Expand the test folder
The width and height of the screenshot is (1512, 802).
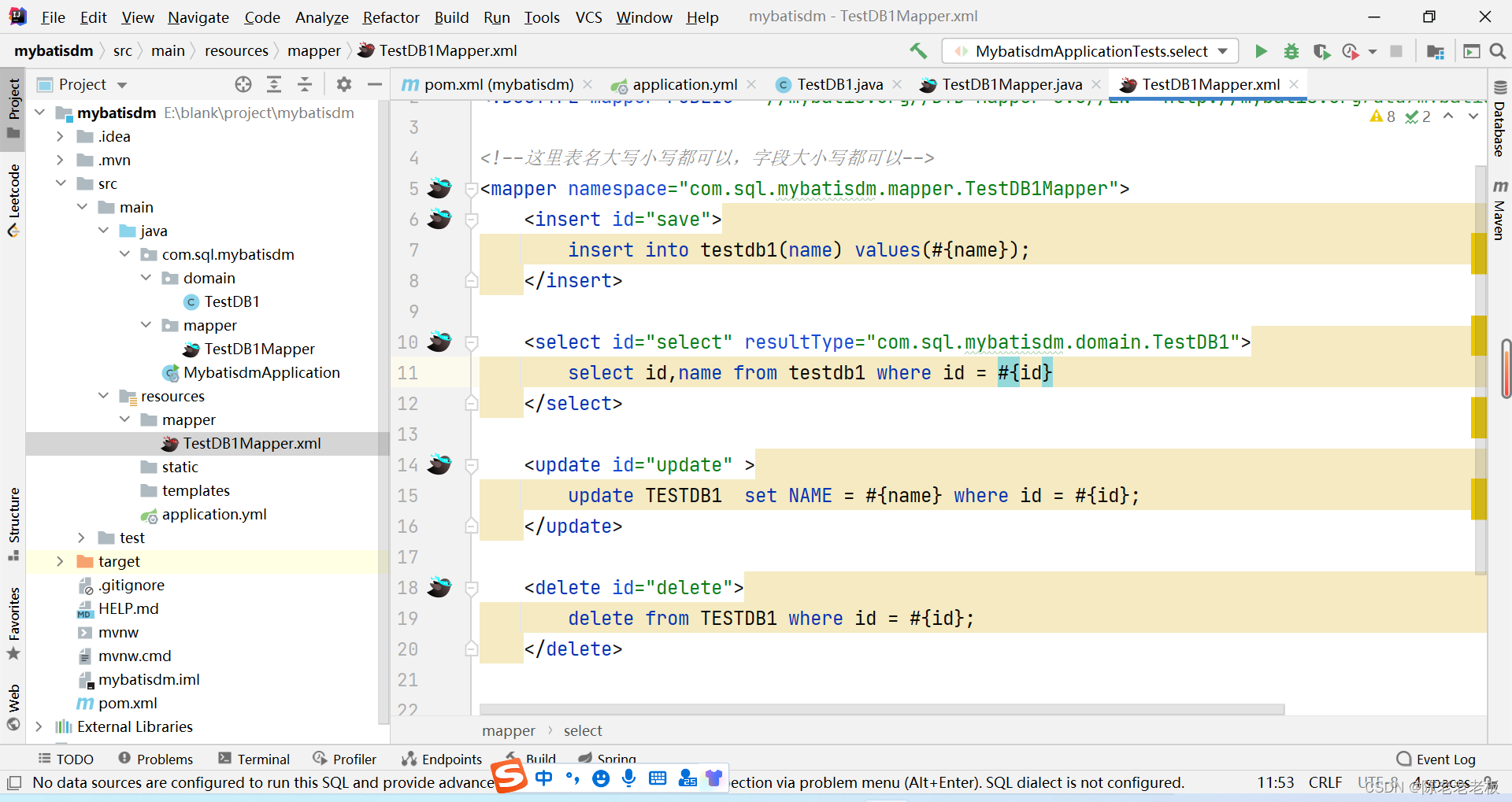tap(81, 538)
